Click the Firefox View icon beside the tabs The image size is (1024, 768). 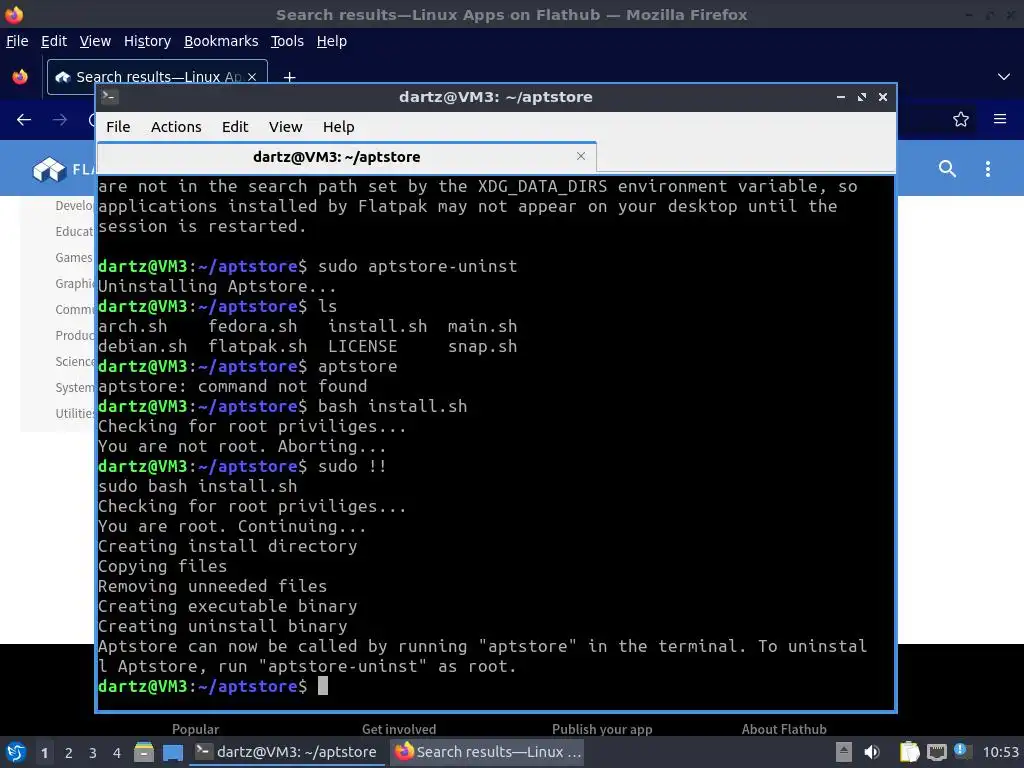tap(20, 77)
